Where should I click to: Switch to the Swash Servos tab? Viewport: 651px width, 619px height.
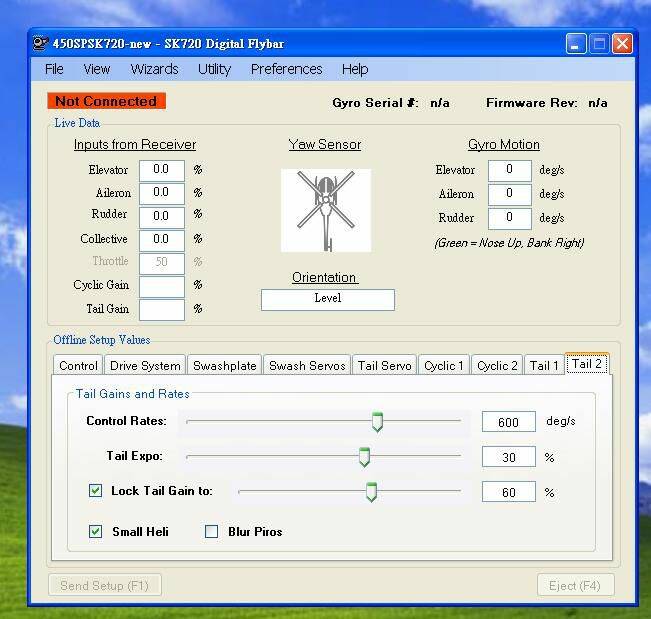[307, 365]
